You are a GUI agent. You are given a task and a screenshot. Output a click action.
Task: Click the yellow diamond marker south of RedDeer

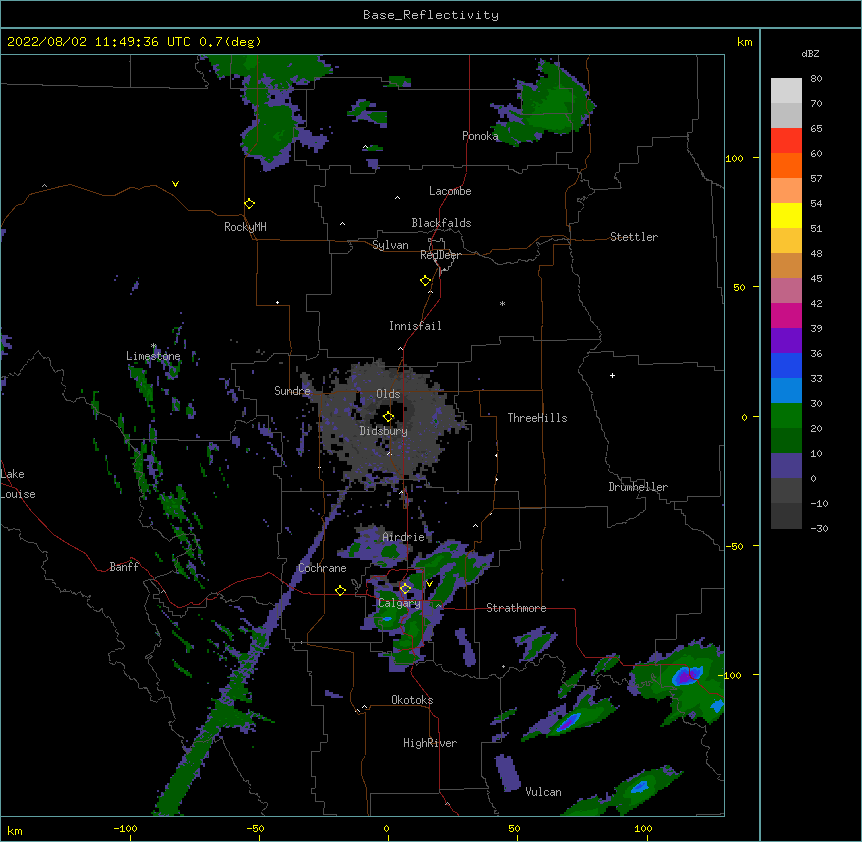[x=425, y=281]
